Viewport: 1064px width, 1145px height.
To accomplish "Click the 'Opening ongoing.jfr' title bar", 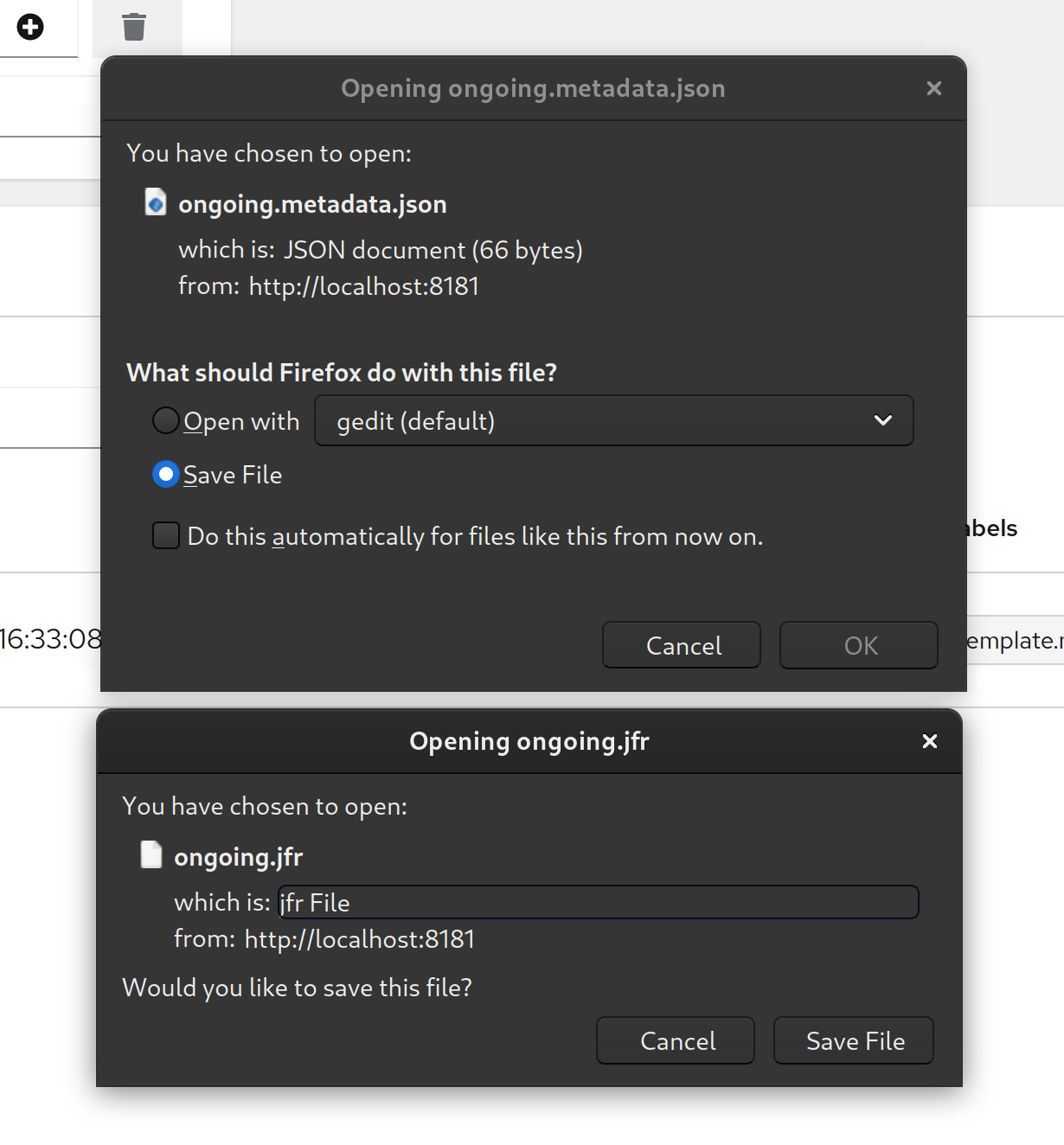I will point(529,741).
